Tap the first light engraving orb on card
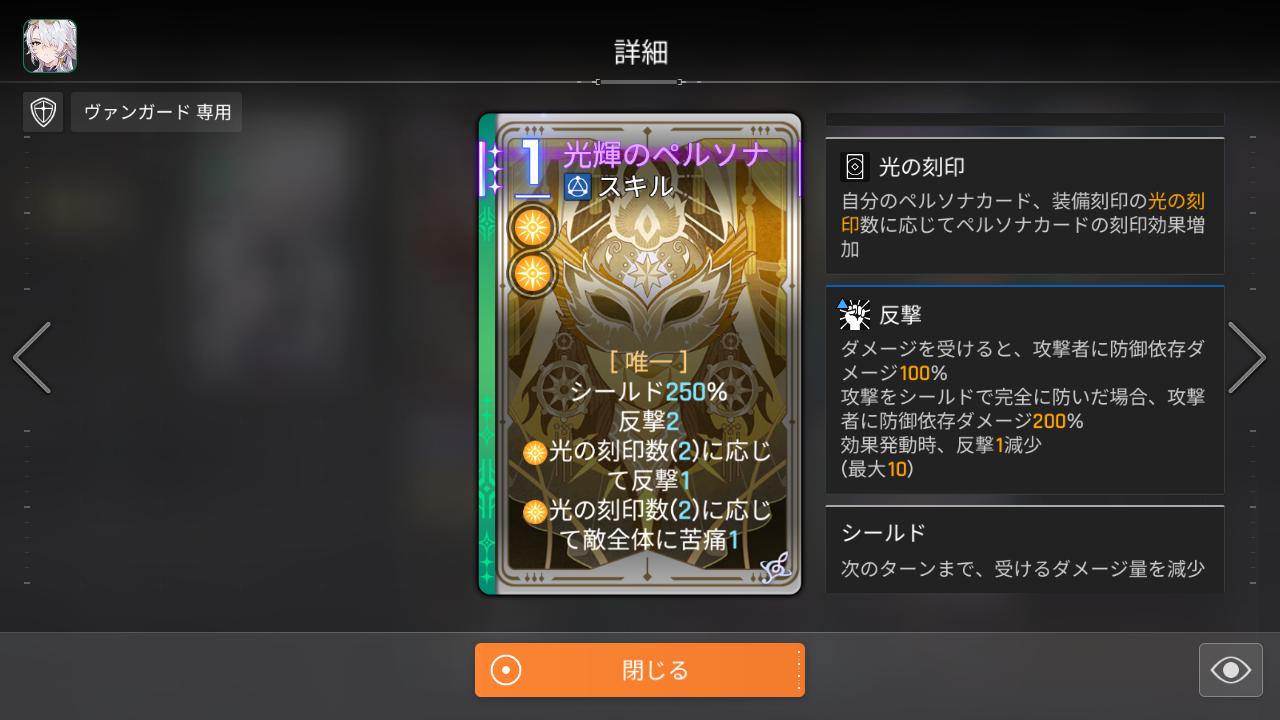Viewport: 1280px width, 720px height. point(532,228)
